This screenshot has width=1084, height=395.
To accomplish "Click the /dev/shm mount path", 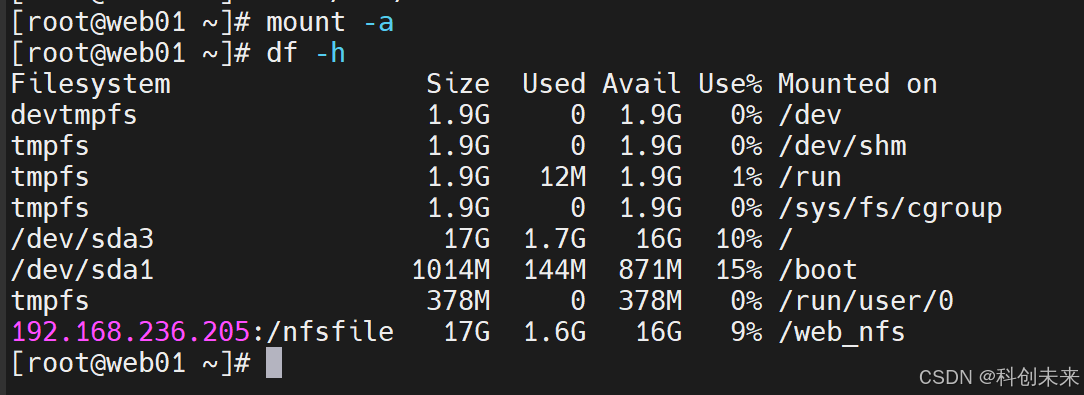I will pos(842,146).
